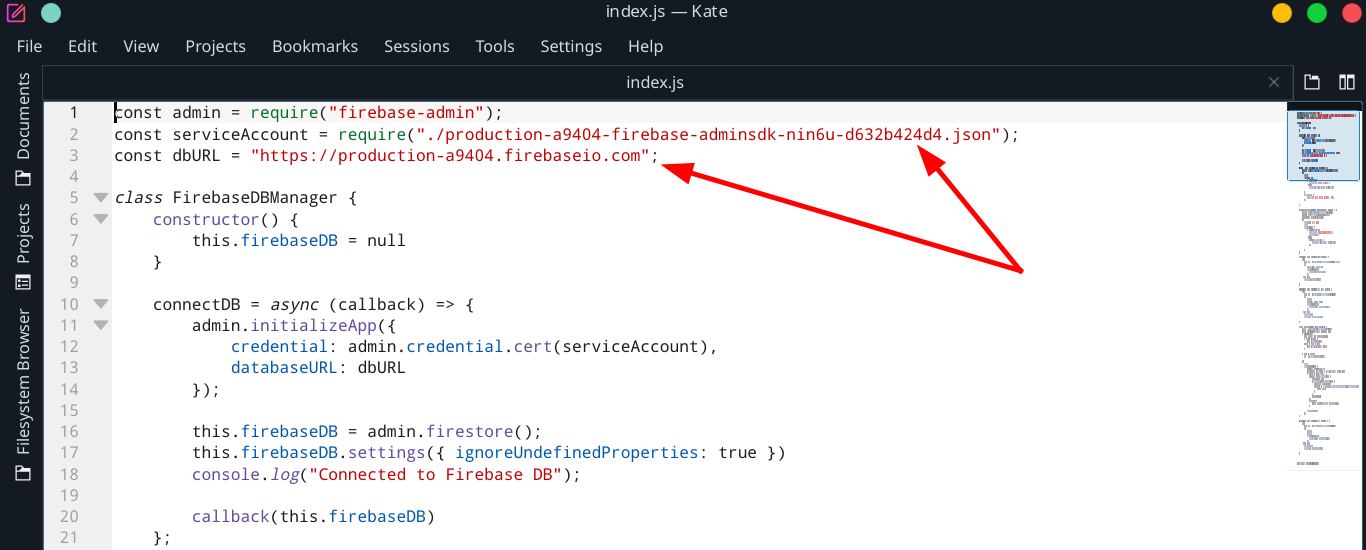Collapse the constructor fold marker on line 6

100,219
